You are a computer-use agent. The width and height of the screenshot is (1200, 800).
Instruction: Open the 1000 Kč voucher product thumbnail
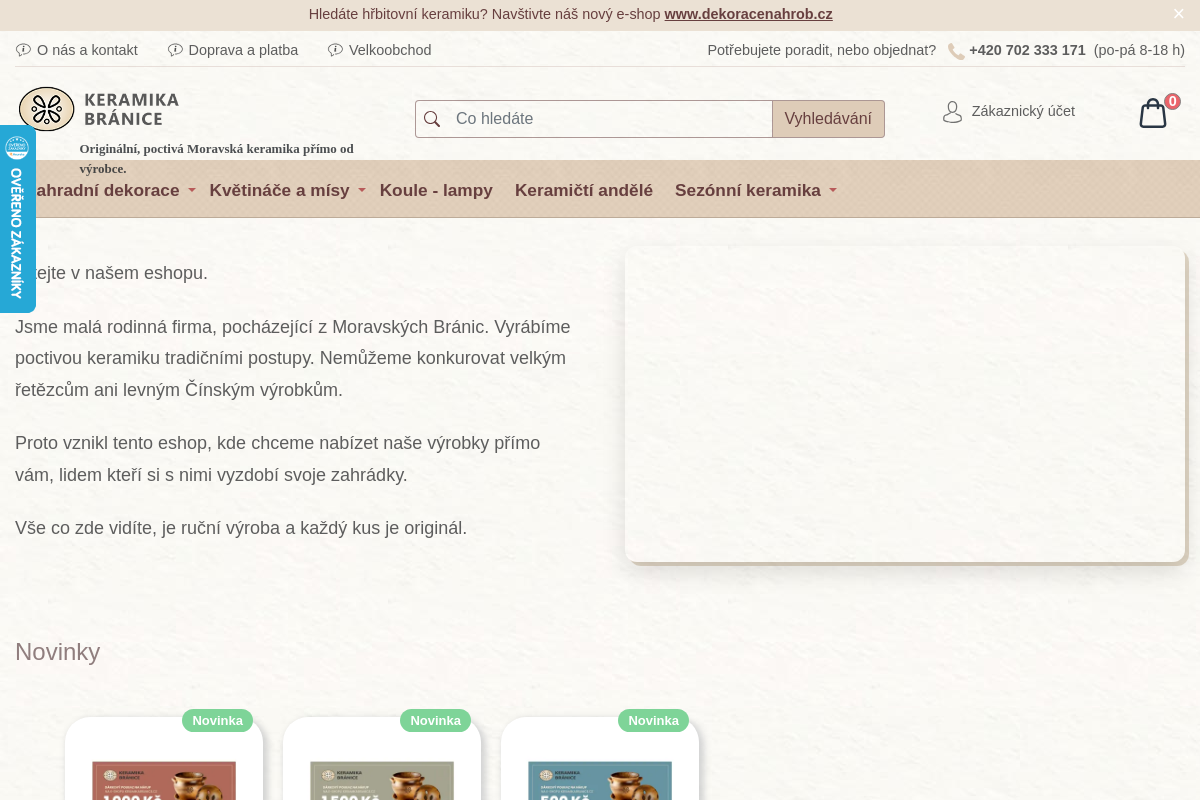(x=164, y=780)
